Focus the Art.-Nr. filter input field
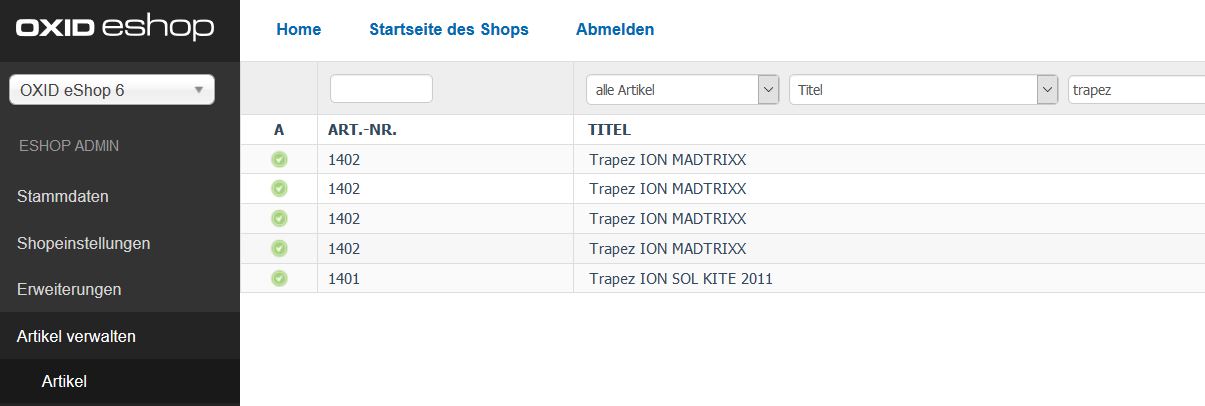 (381, 89)
